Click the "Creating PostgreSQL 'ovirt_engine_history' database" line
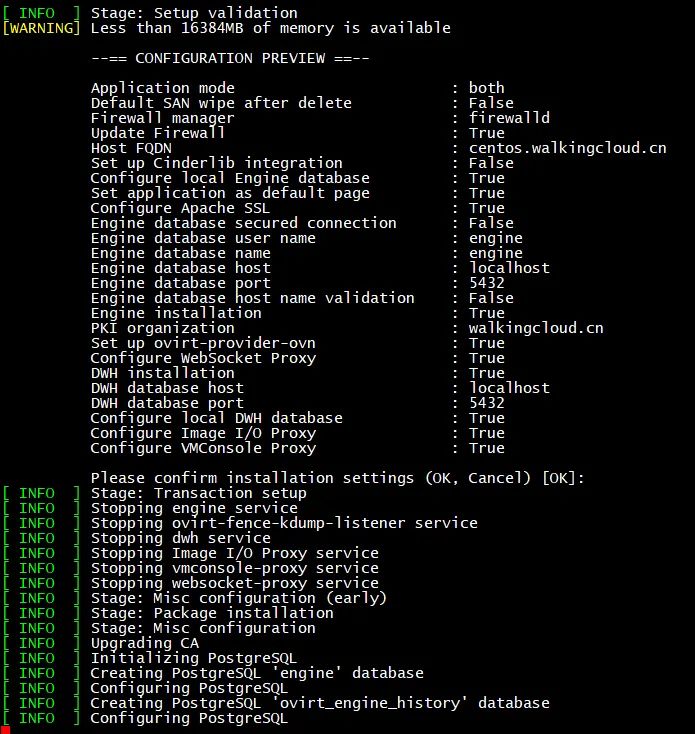Screen dimensions: 695x734 pyautogui.click(x=320, y=703)
